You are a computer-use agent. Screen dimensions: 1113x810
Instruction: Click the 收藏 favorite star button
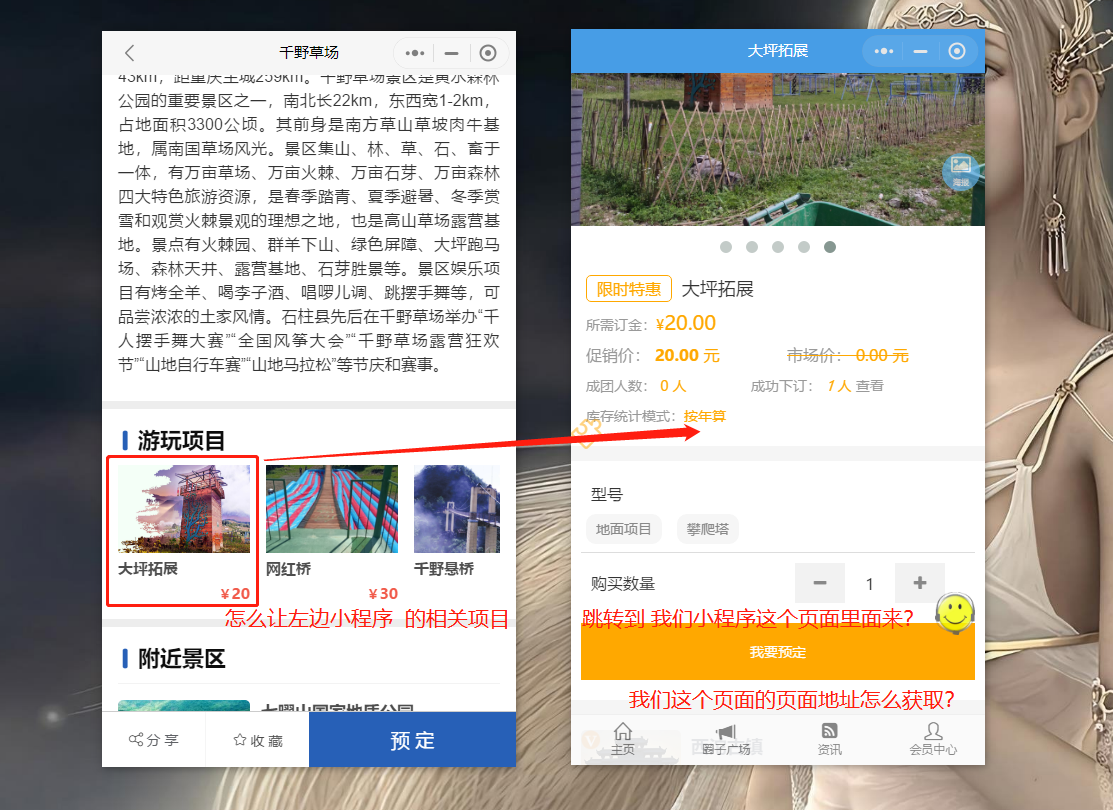tap(257, 740)
